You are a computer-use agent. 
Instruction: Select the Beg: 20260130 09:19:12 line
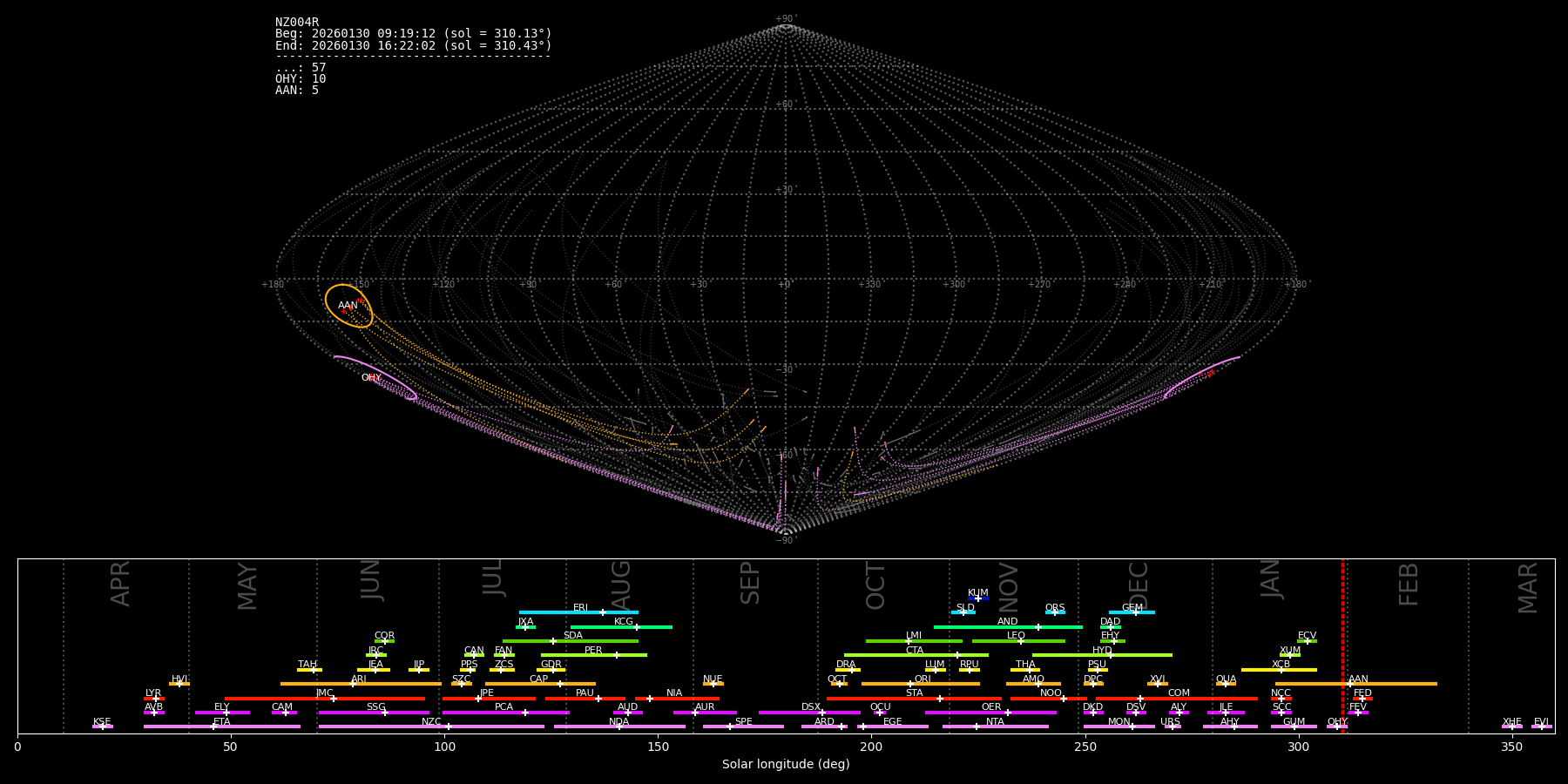pyautogui.click(x=414, y=34)
